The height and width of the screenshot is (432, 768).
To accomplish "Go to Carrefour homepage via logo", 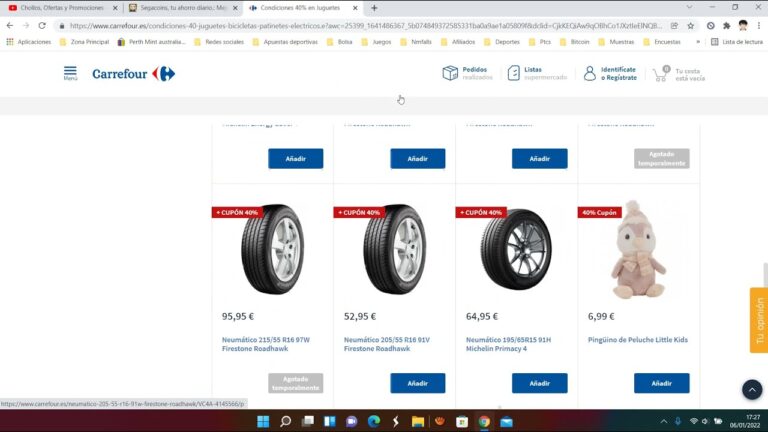I will 133,74.
